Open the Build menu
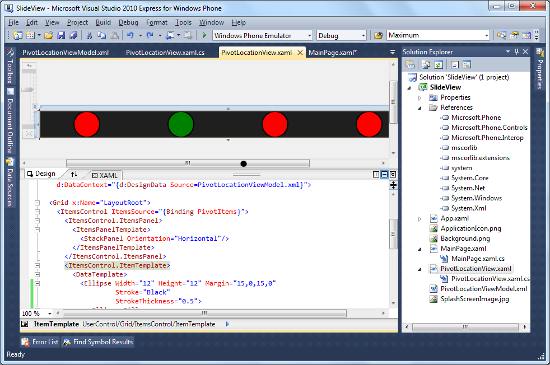This screenshot has height=365, width=550. (x=103, y=22)
